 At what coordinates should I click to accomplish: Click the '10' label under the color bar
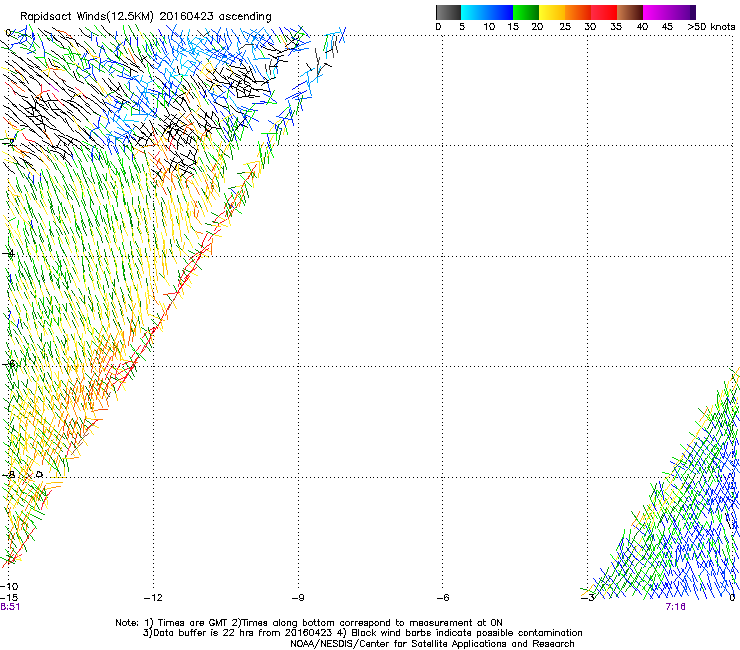489,27
